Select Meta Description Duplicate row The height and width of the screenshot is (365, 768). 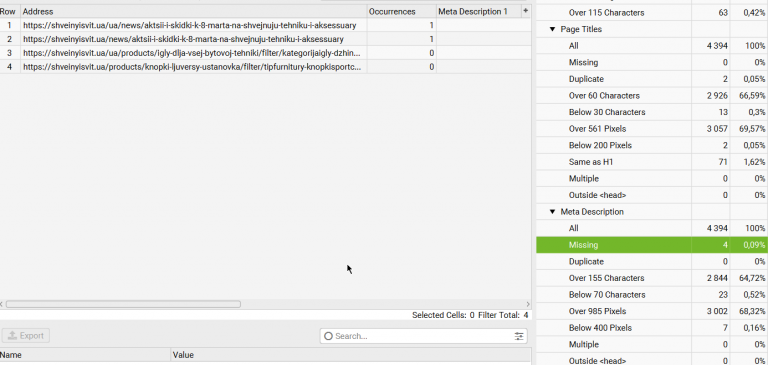click(652, 262)
